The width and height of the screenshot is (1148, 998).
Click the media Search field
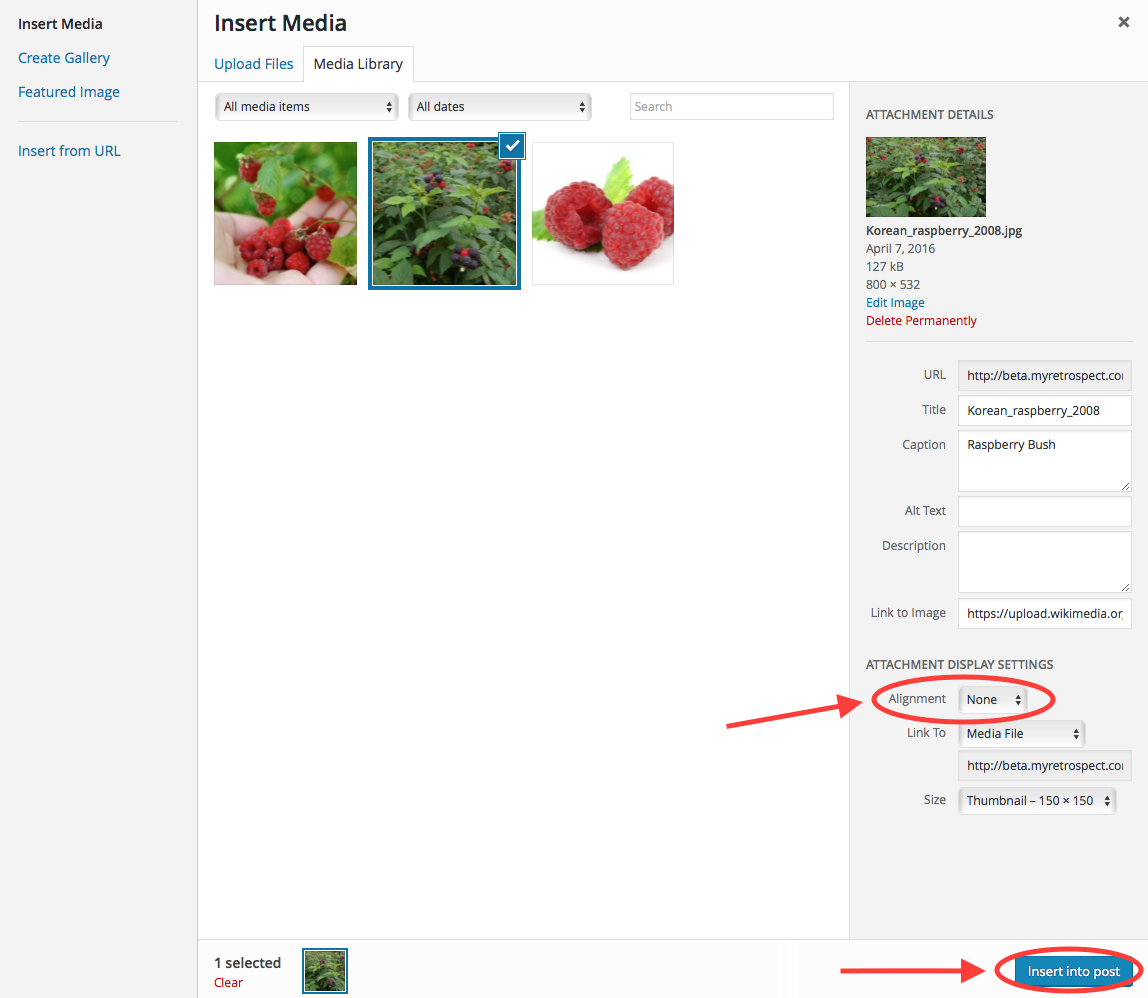pyautogui.click(x=731, y=107)
